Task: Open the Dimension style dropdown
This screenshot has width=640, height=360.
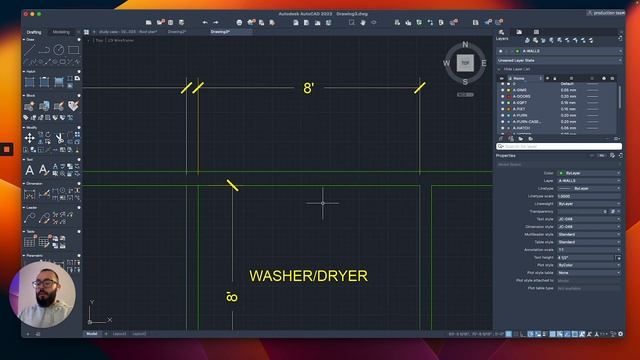Action: 589,227
